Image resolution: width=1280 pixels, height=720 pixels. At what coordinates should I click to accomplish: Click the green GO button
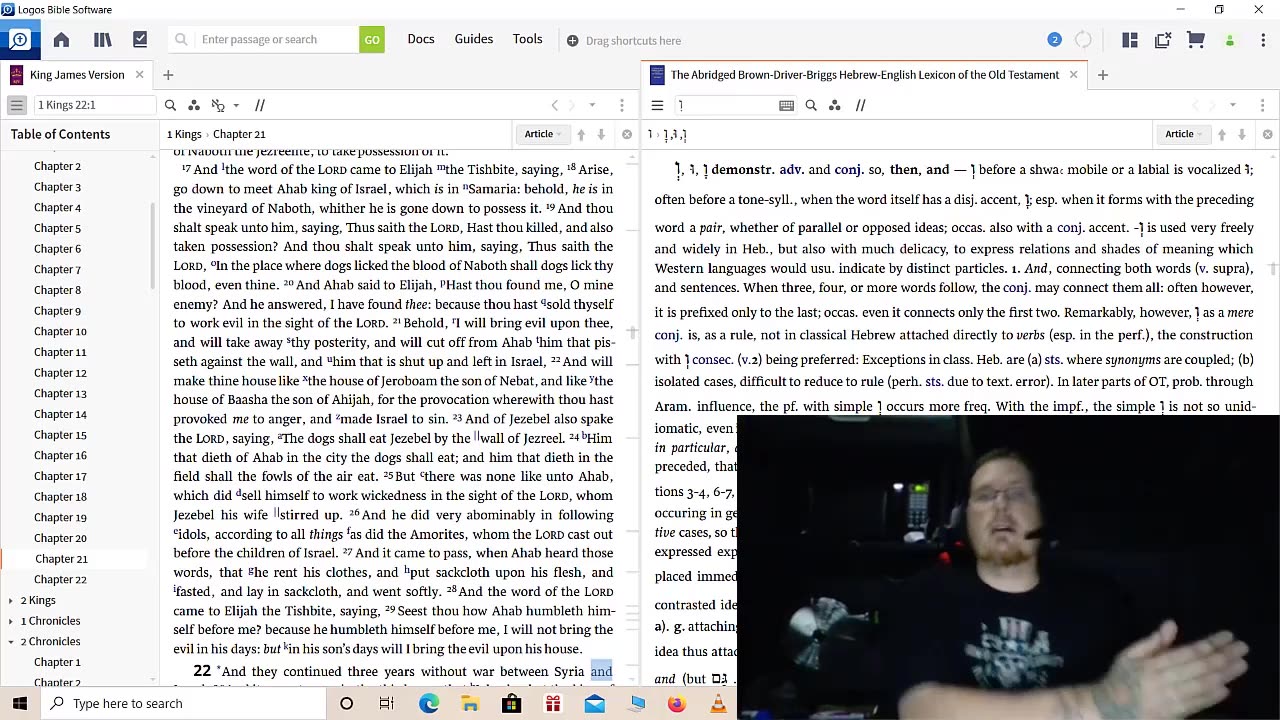pos(372,40)
